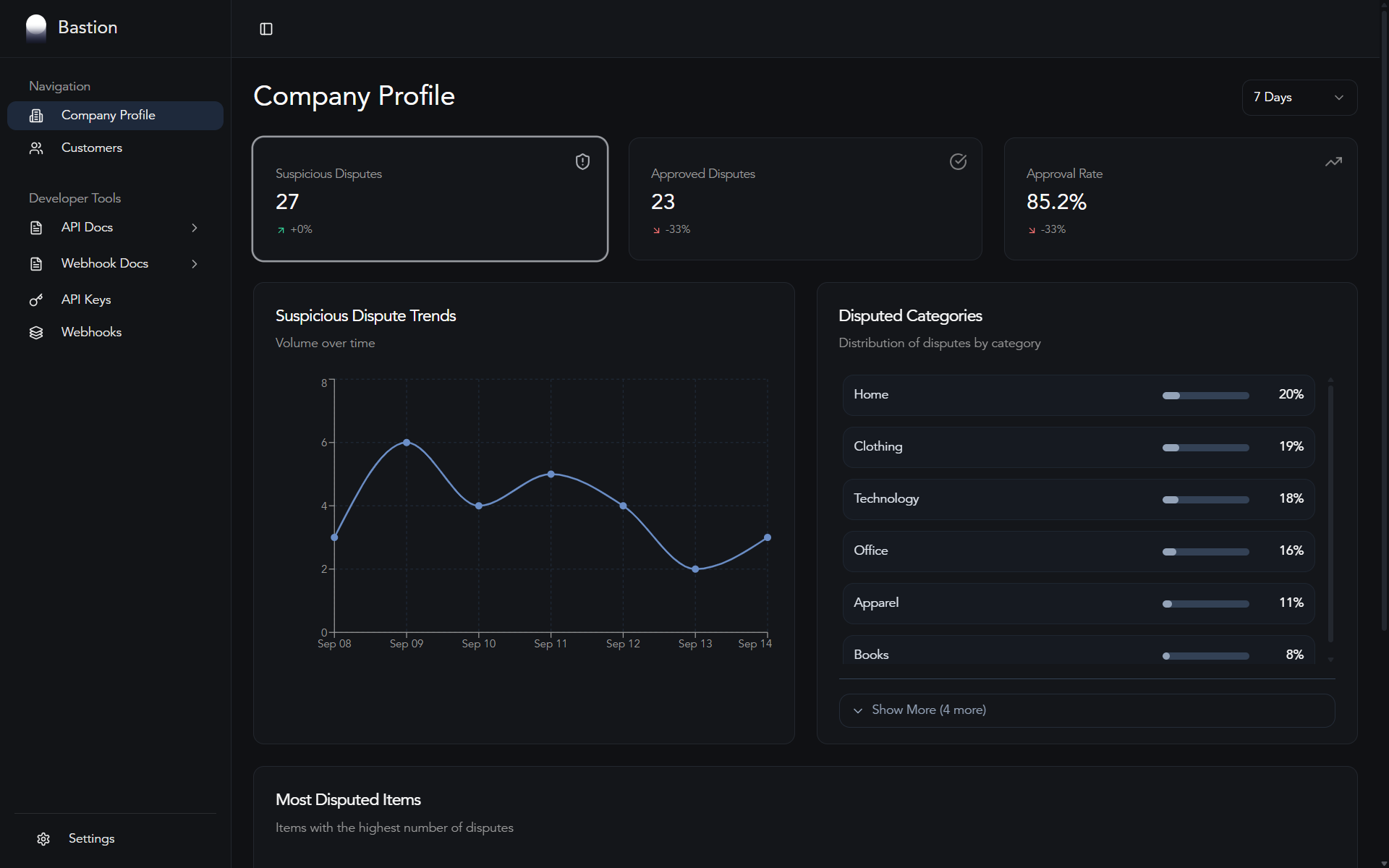Click the Webhooks layers icon
The height and width of the screenshot is (868, 1389).
36,332
